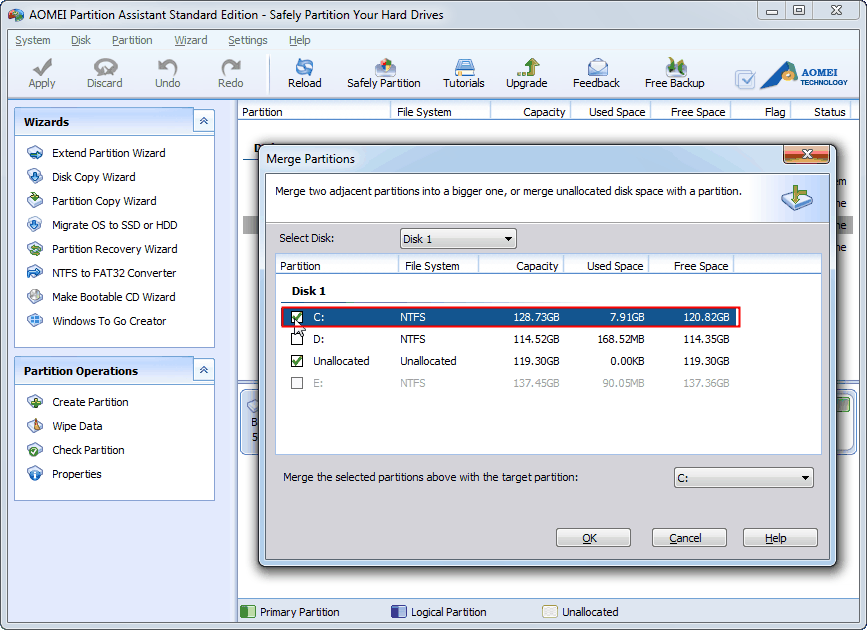Click the Disk 1 group label

[309, 291]
